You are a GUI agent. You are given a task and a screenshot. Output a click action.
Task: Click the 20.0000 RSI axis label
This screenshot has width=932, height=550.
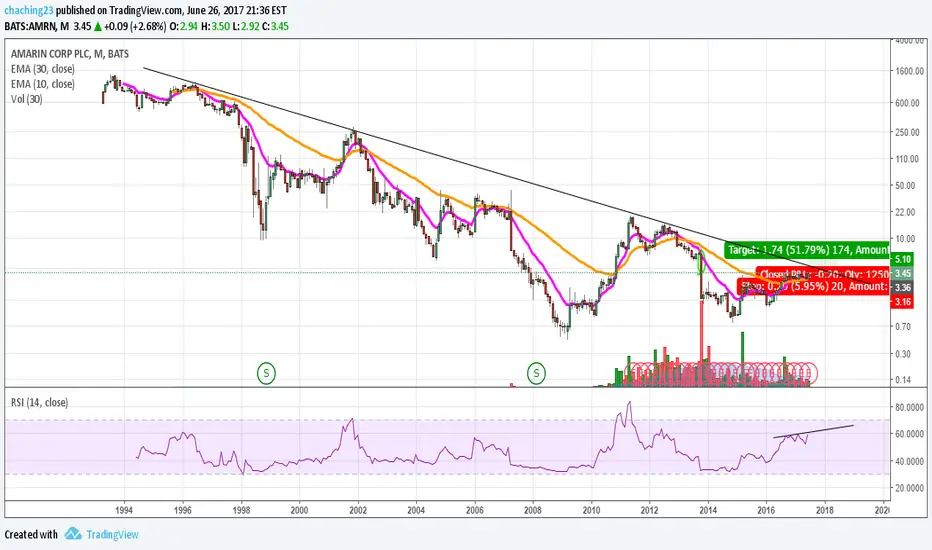(910, 488)
